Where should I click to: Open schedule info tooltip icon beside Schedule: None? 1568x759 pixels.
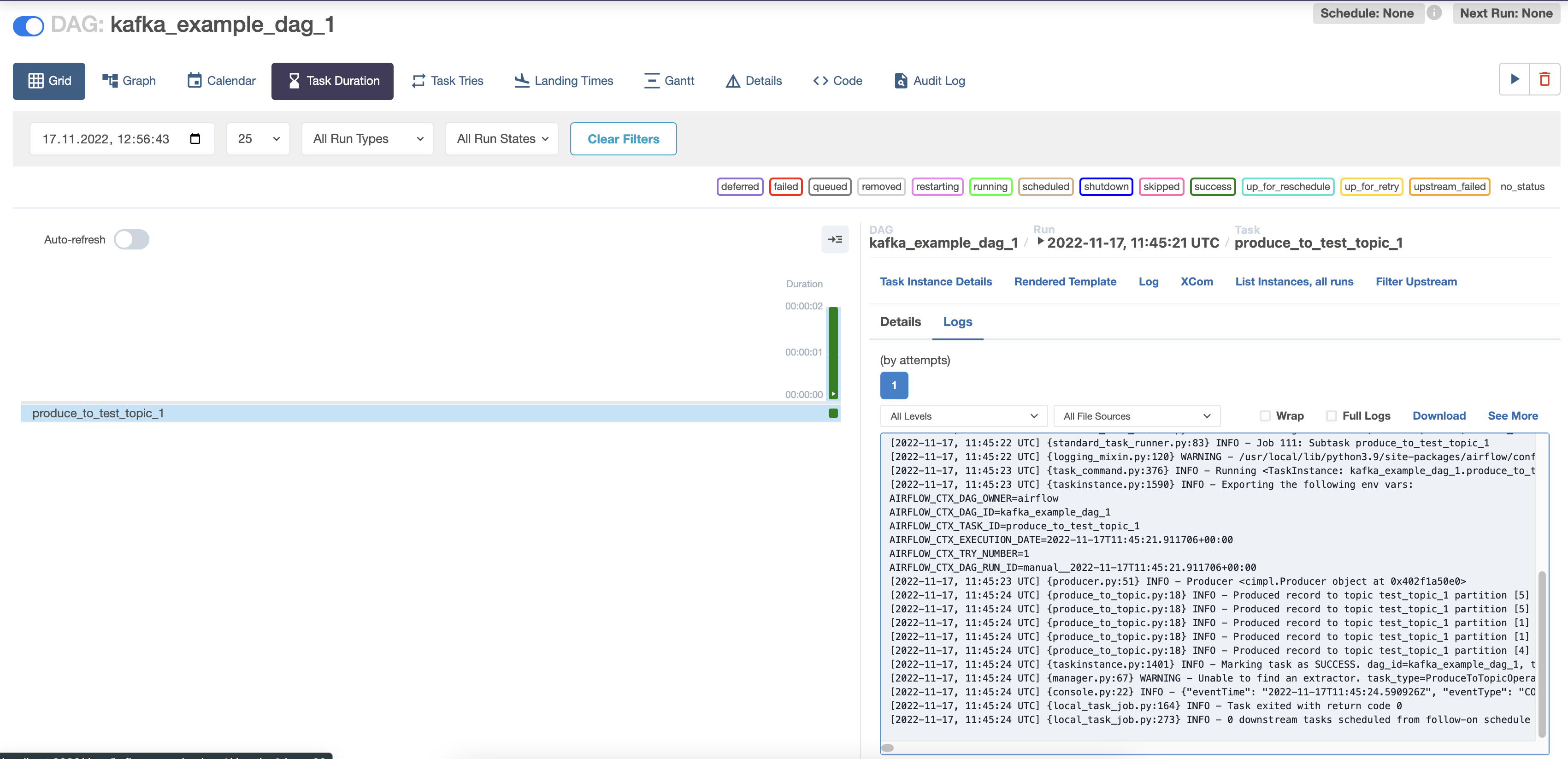coord(1434,13)
